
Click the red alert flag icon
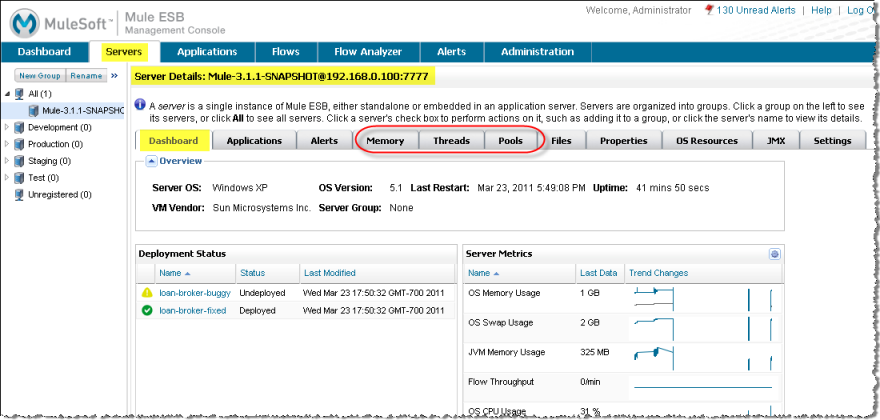pyautogui.click(x=709, y=10)
